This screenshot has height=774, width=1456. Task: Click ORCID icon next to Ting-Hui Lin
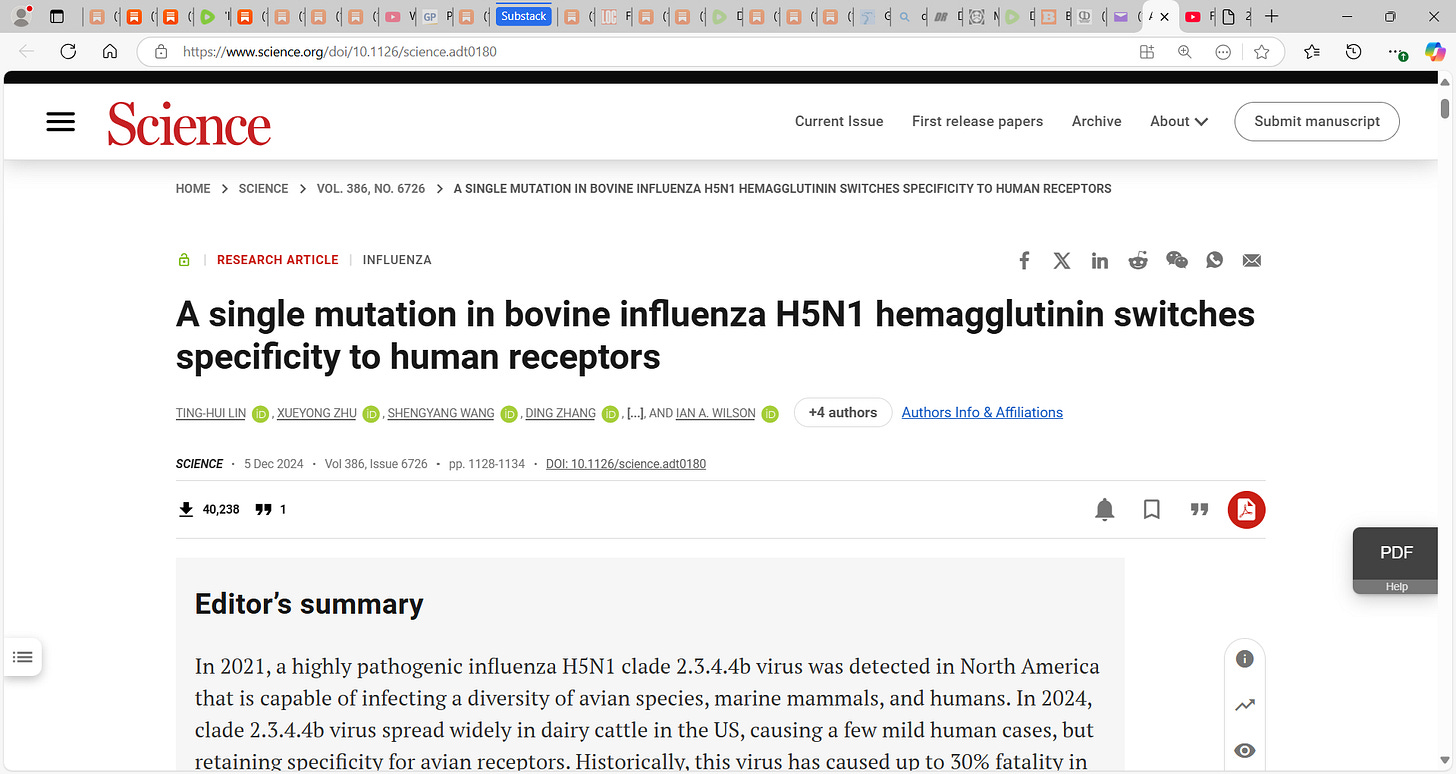coord(260,414)
